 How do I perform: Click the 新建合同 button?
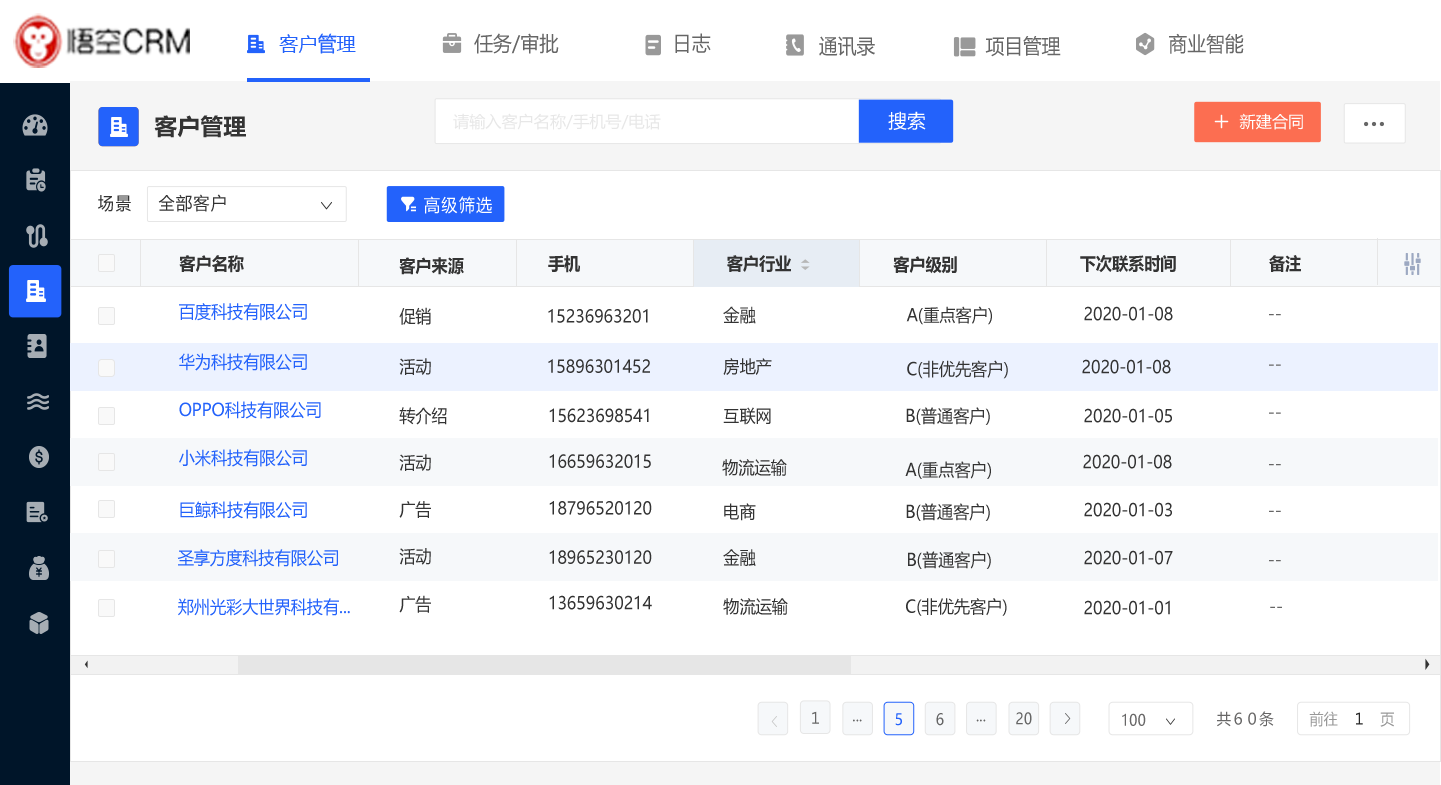(x=1257, y=122)
